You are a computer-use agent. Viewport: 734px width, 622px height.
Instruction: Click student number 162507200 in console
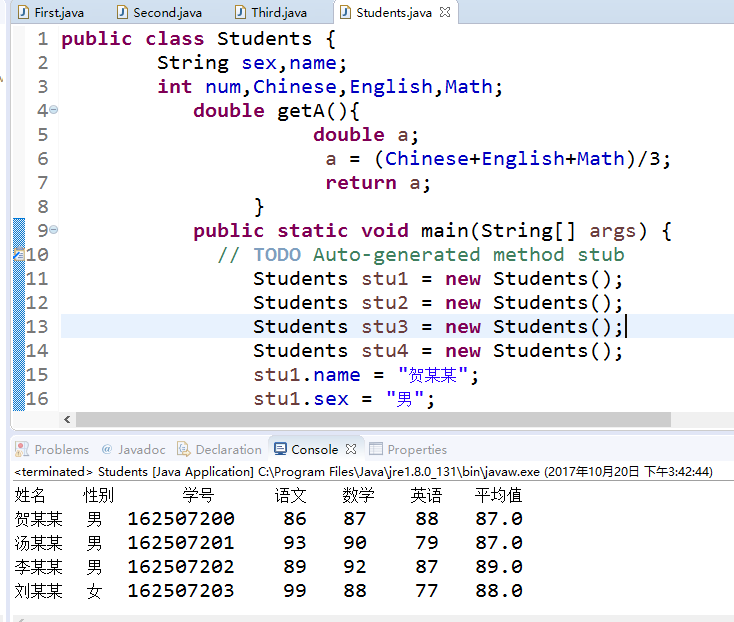[181, 519]
